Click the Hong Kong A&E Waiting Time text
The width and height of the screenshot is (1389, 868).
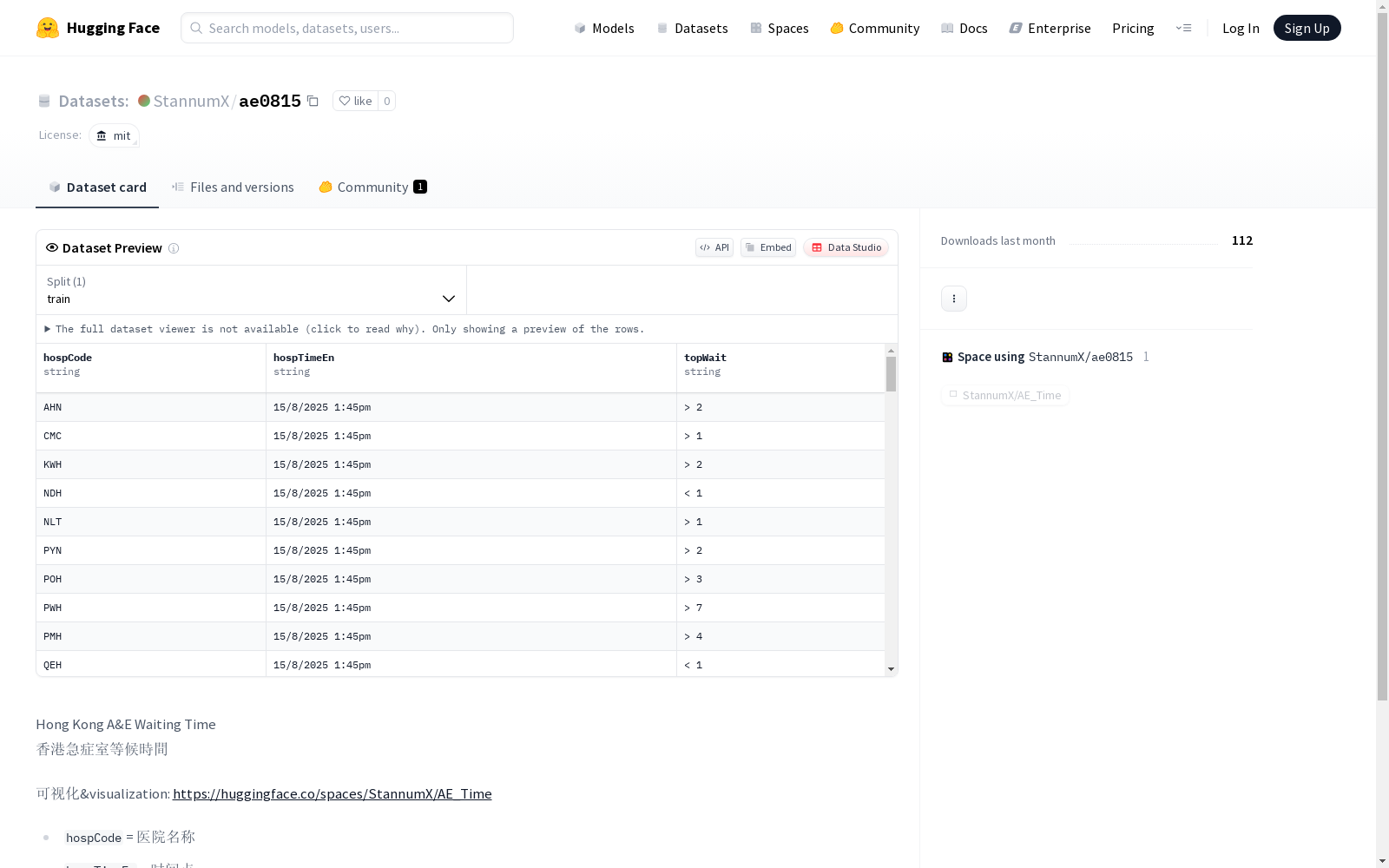[x=126, y=724]
